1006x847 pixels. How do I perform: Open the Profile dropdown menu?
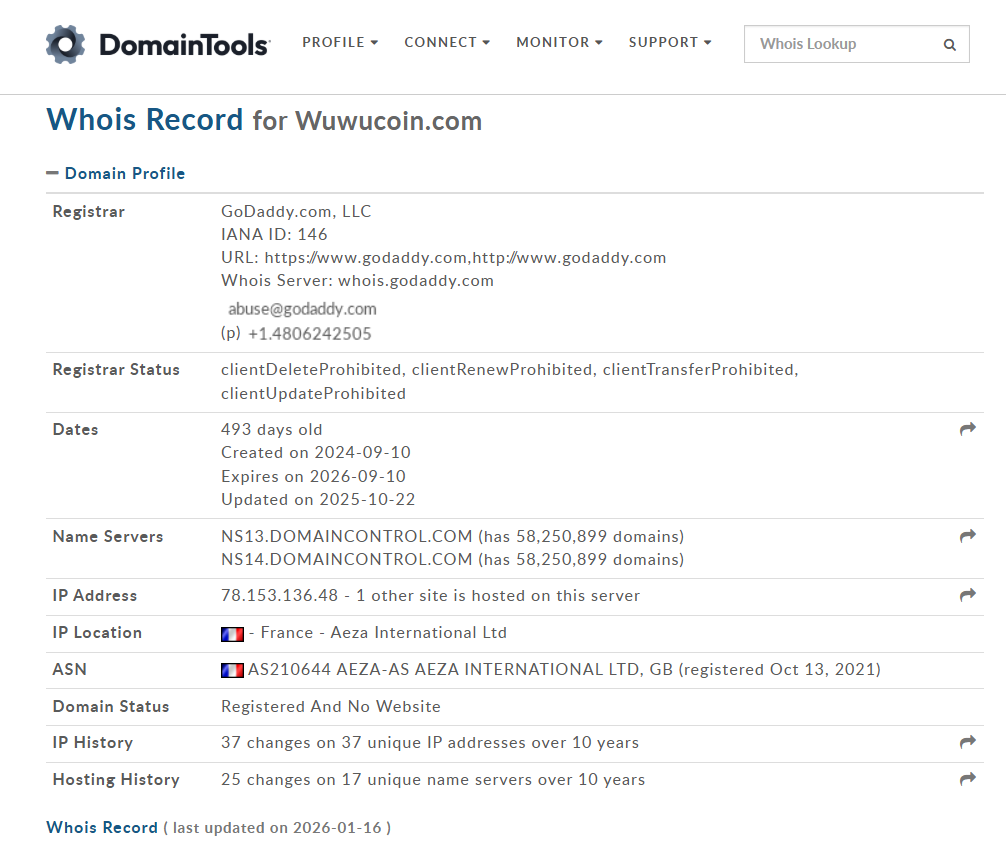tap(340, 43)
